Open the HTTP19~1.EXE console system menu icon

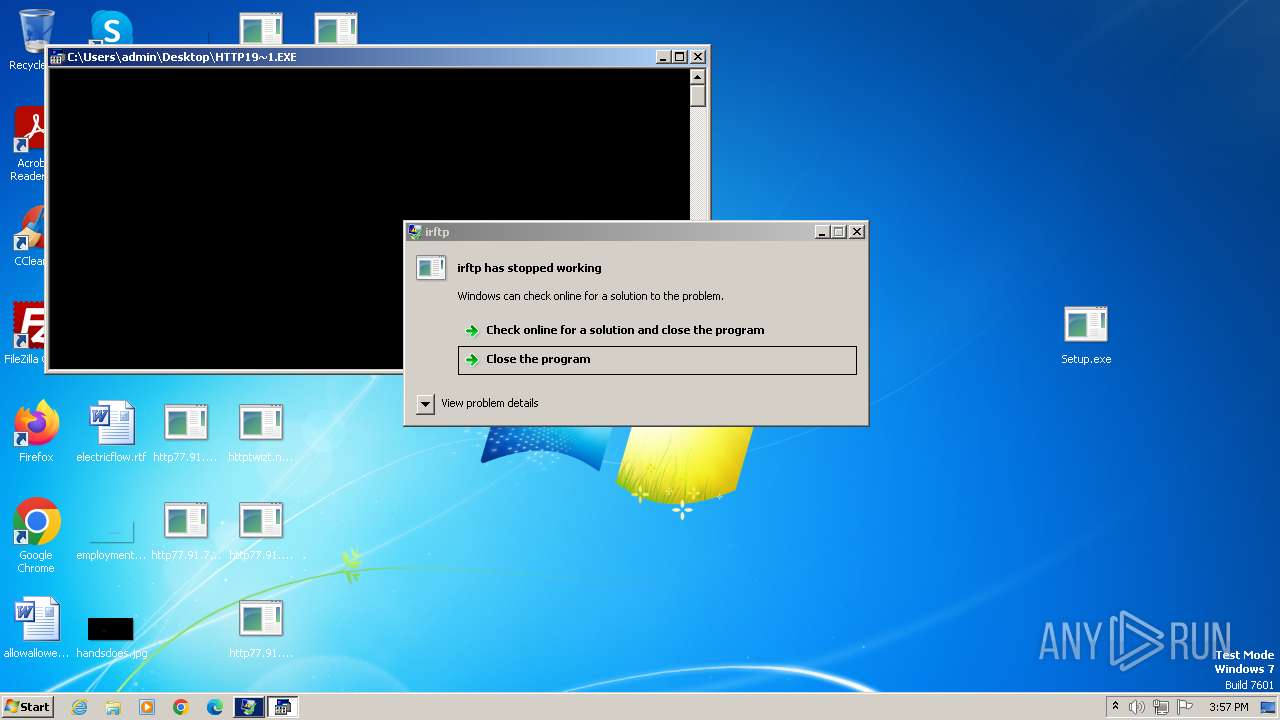tap(57, 57)
